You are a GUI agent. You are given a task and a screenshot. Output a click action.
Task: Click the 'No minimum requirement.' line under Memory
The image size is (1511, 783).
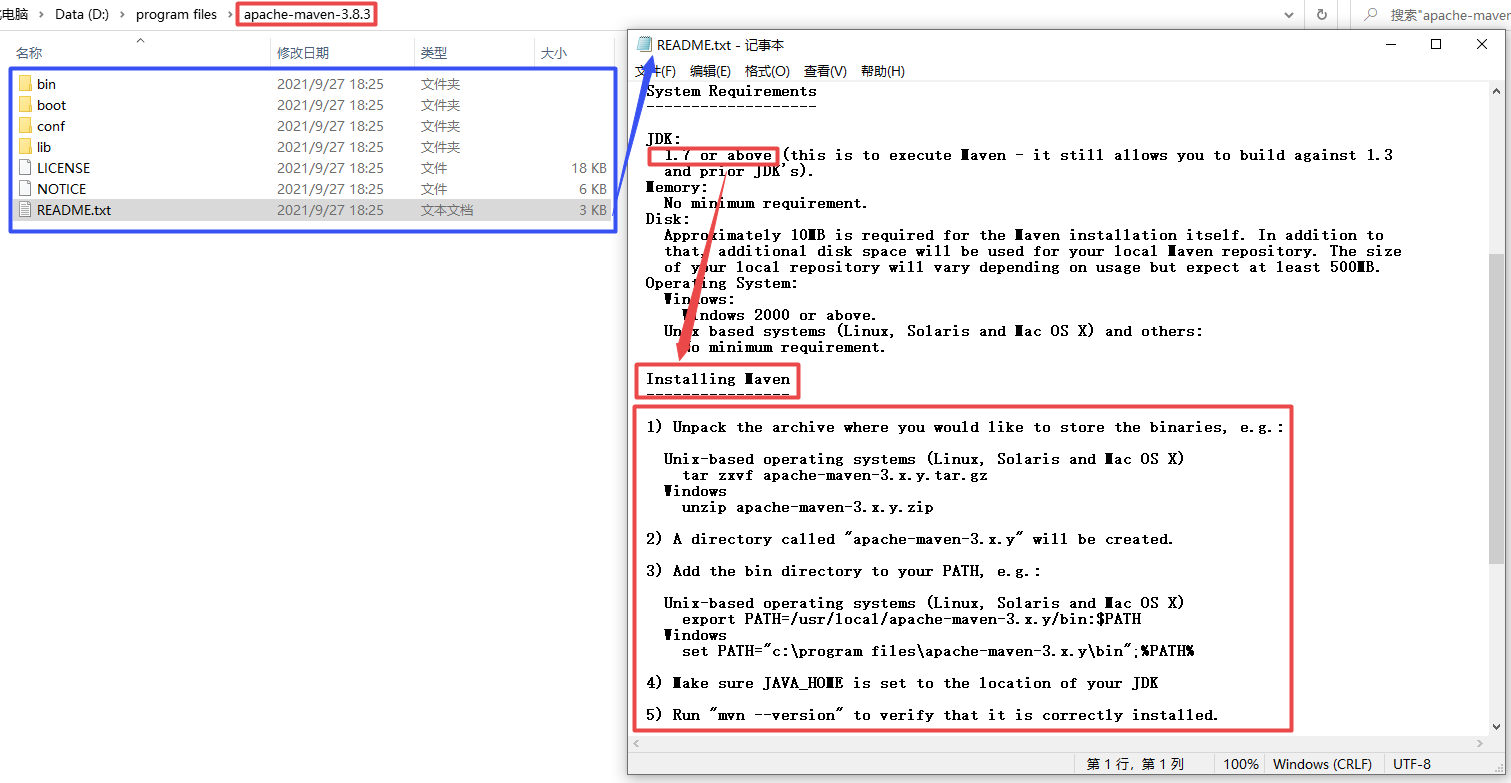tap(766, 203)
